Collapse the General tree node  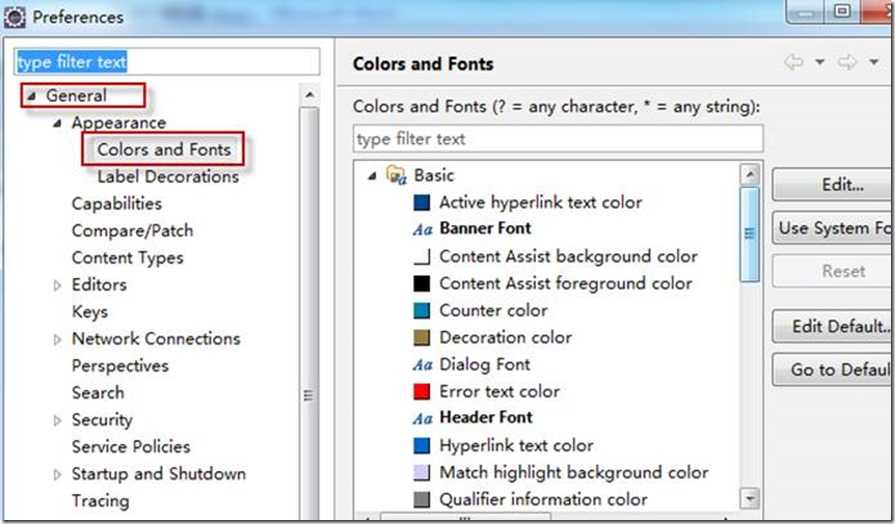click(32, 96)
